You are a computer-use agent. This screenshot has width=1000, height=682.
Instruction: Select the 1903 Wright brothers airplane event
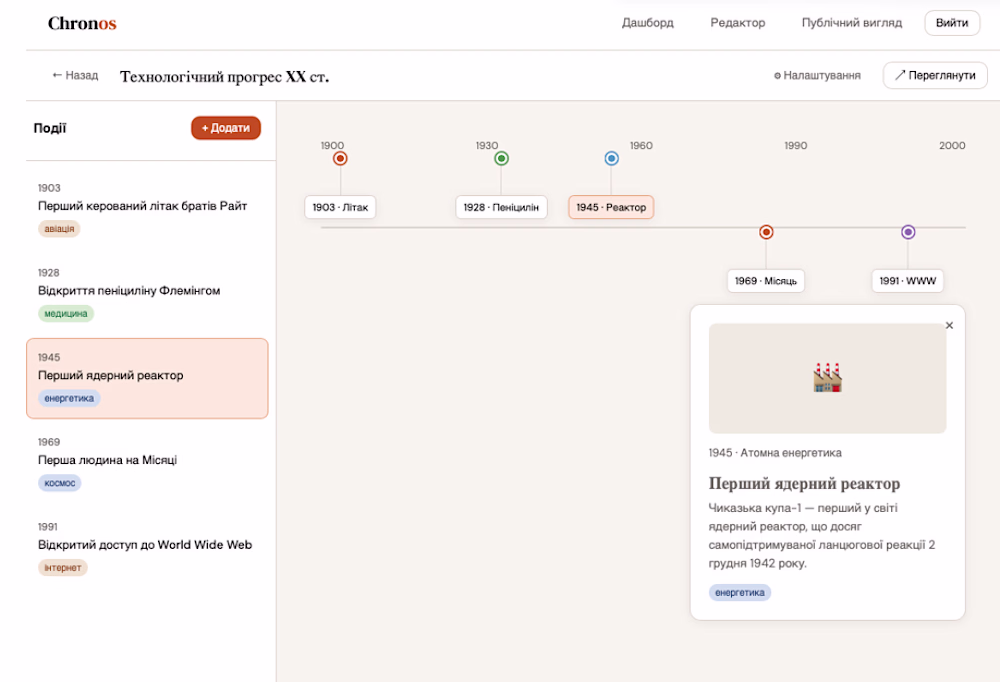coord(147,208)
